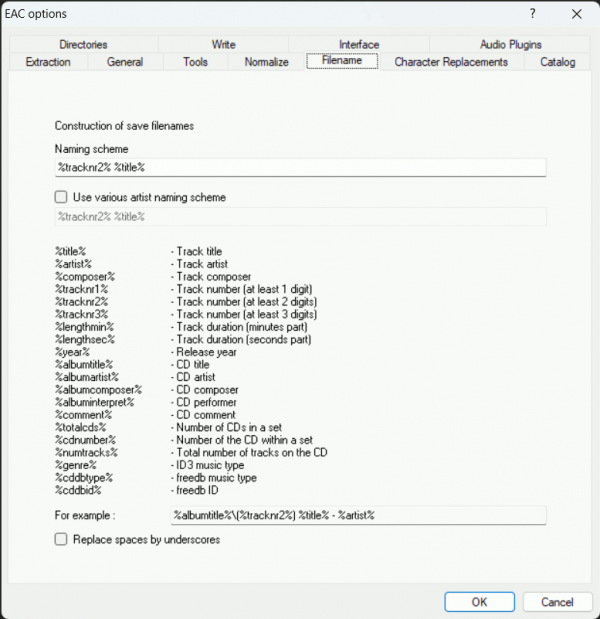This screenshot has width=600, height=619.
Task: Click the Naming scheme input field
Action: click(x=300, y=167)
